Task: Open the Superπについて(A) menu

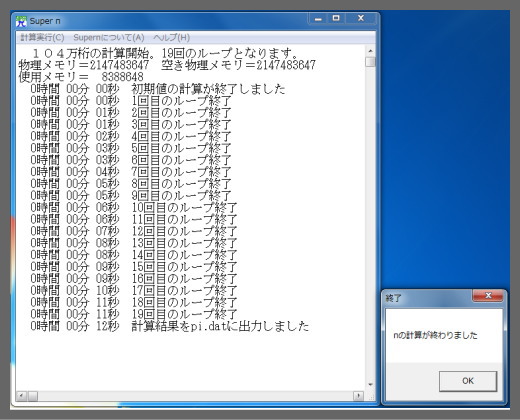Action: (x=109, y=37)
